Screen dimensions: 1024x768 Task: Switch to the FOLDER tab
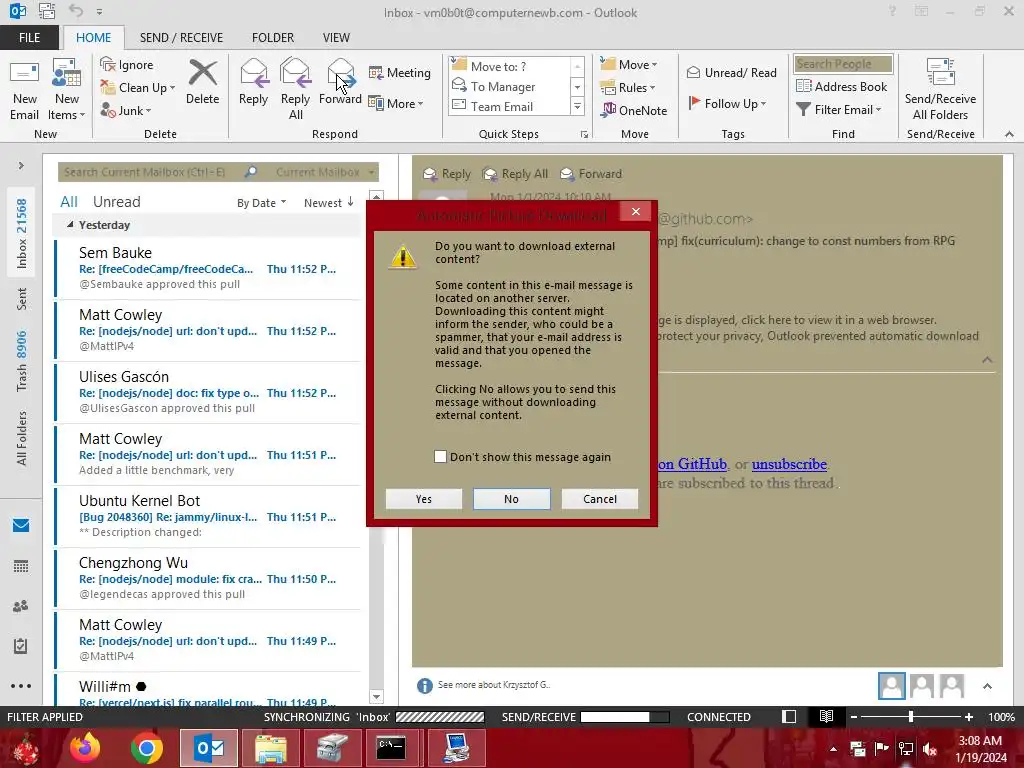(x=273, y=38)
